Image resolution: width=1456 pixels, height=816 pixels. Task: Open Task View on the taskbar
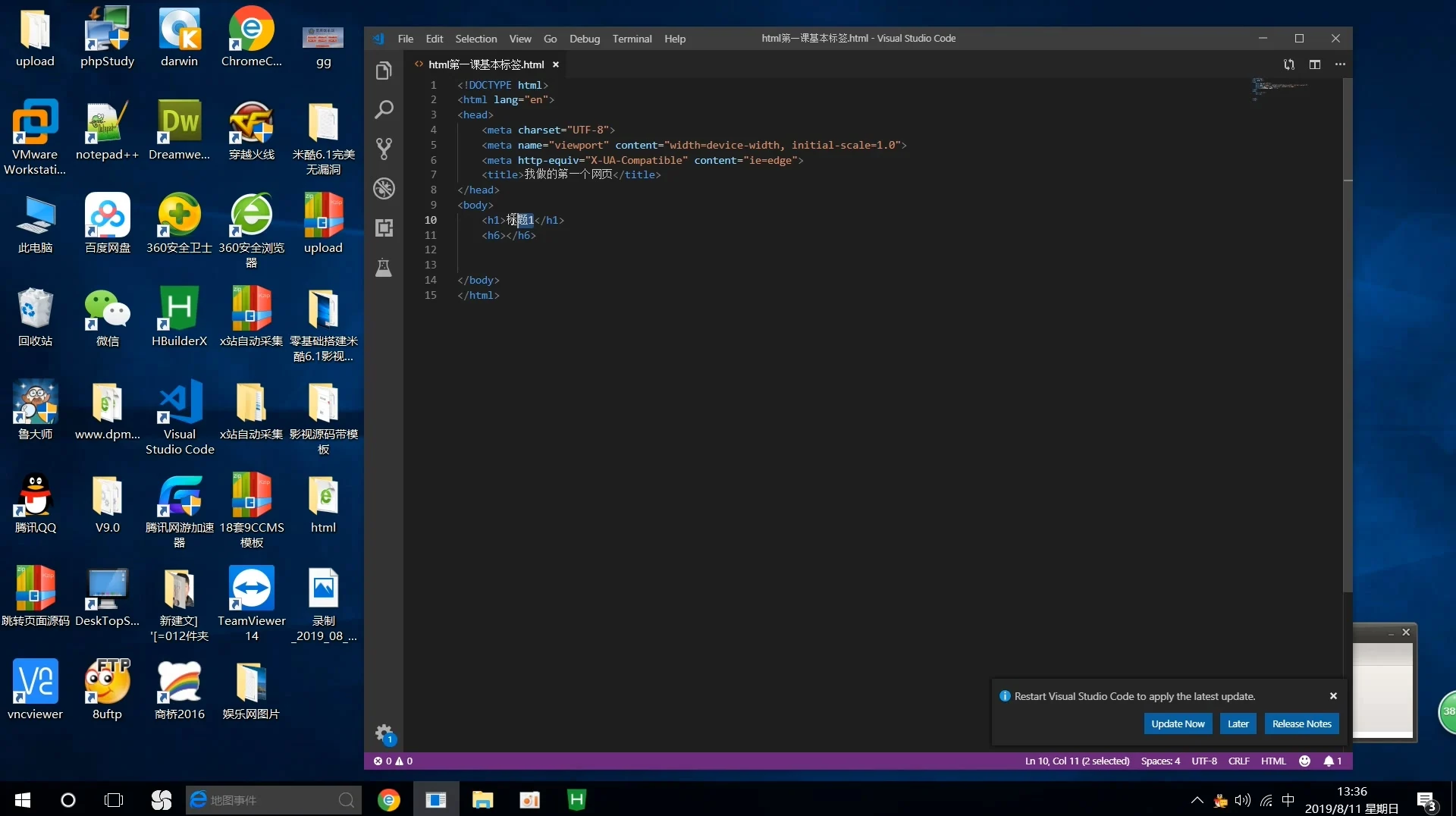pos(113,799)
